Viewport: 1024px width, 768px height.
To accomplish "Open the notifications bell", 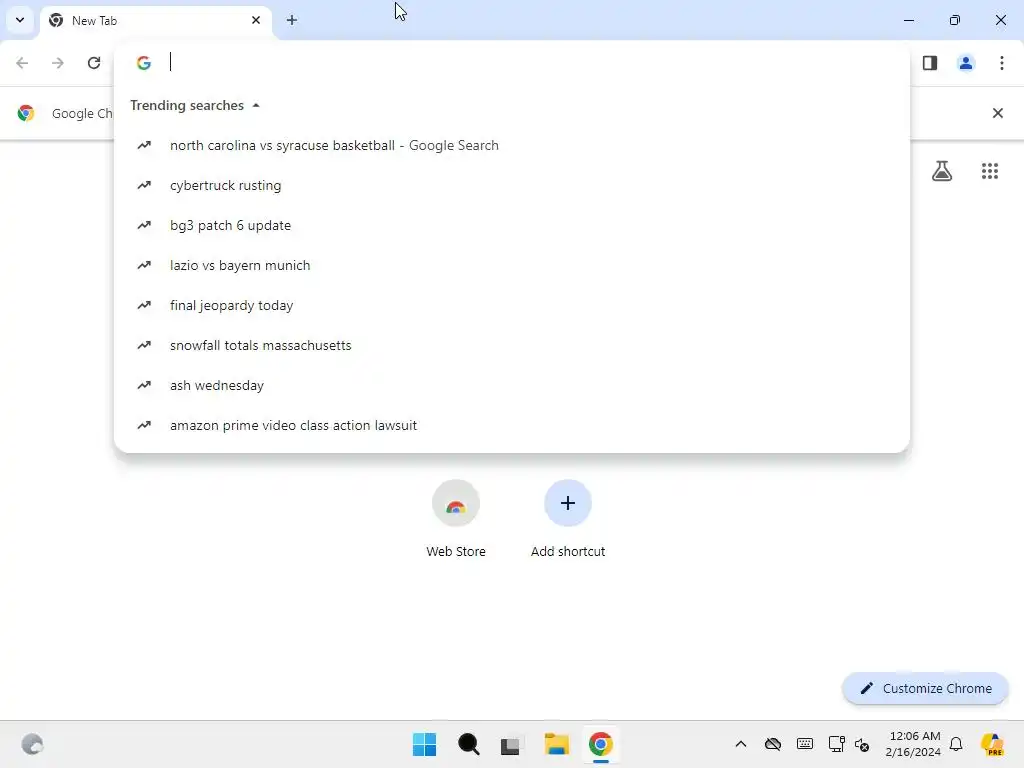I will click(956, 744).
